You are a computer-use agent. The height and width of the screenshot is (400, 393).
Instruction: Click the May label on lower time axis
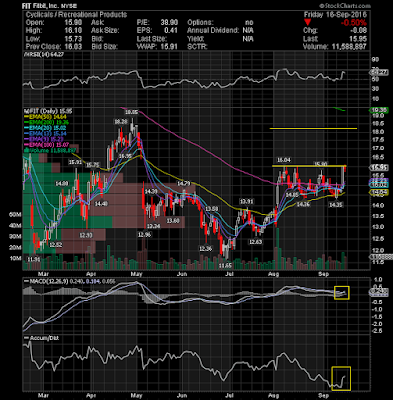click(136, 396)
